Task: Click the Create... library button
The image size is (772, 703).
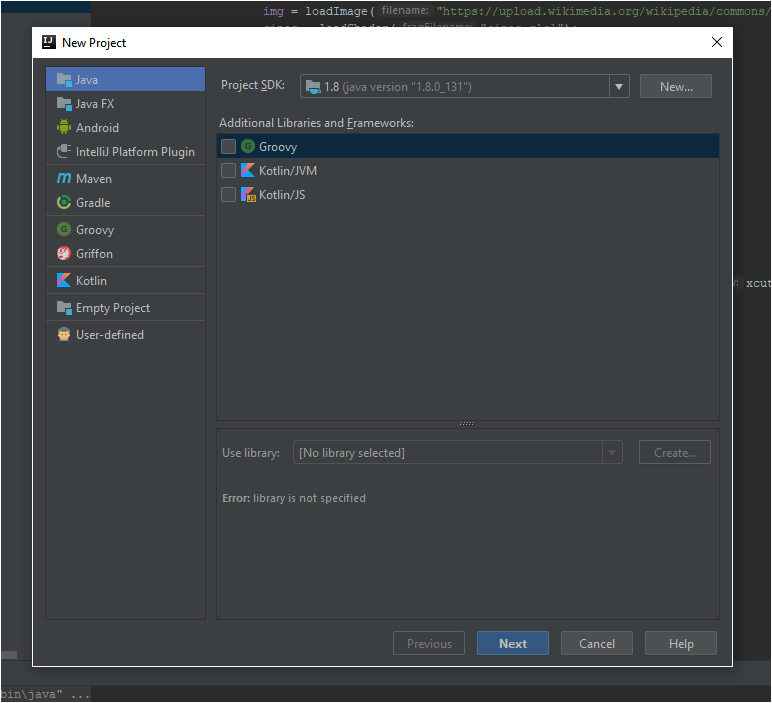Action: pyautogui.click(x=675, y=452)
